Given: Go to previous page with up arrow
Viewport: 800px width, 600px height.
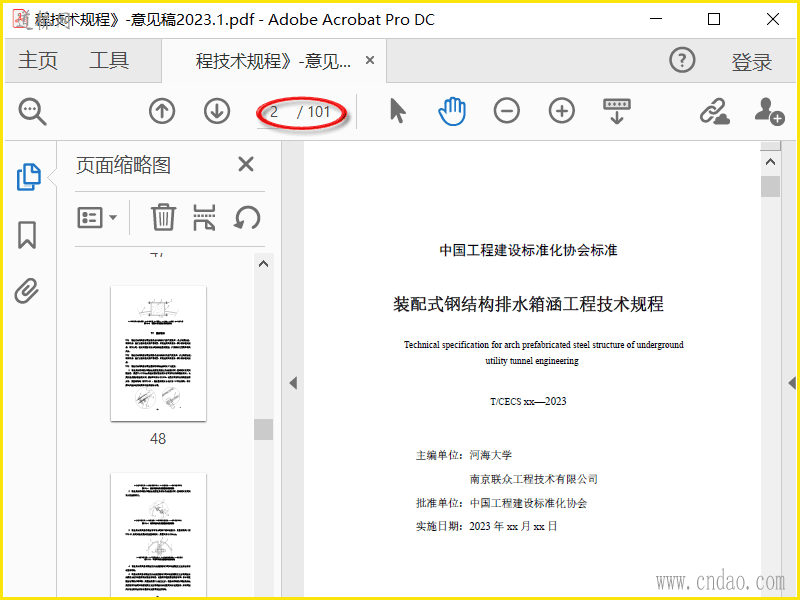Looking at the screenshot, I should pyautogui.click(x=162, y=111).
